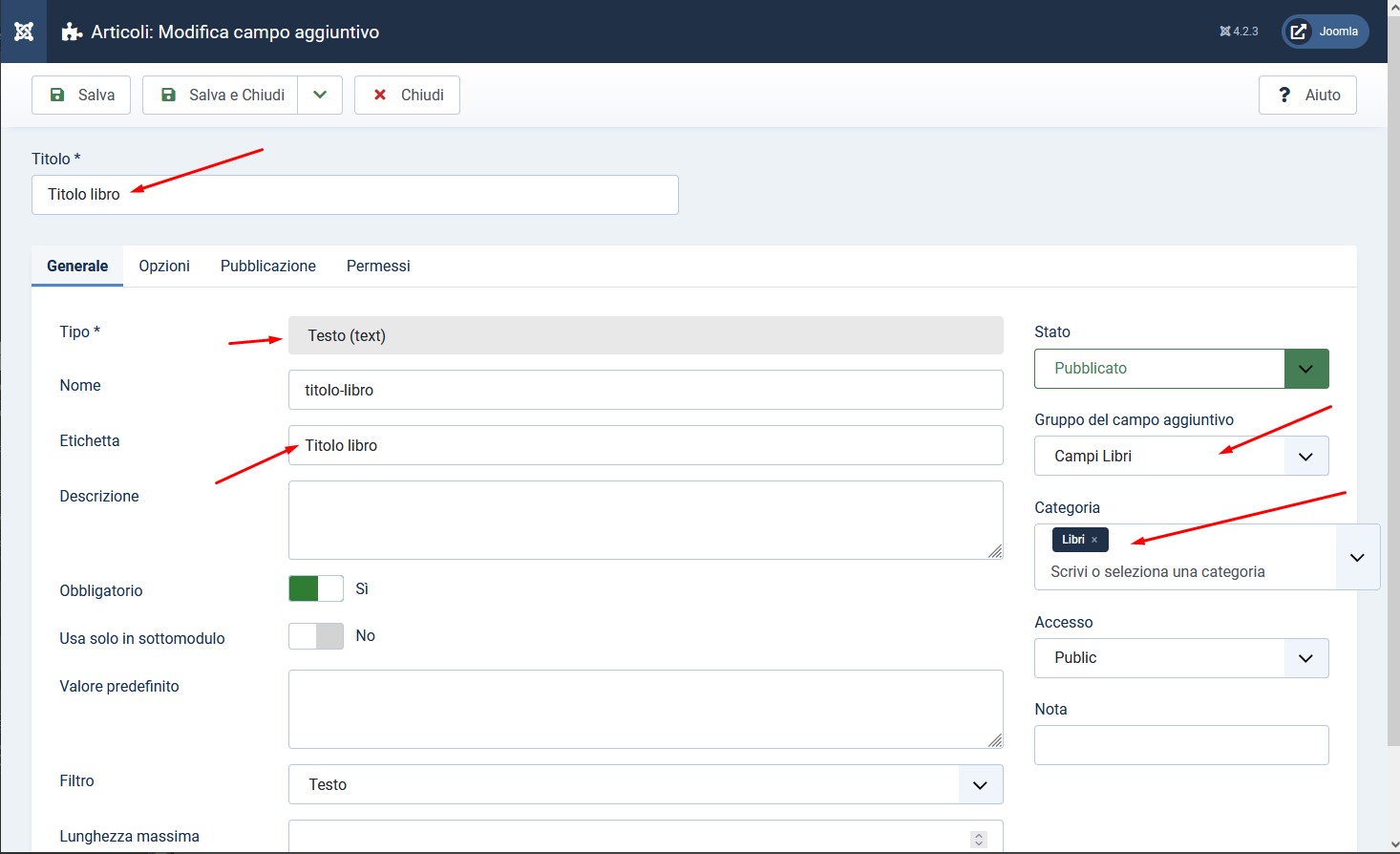The height and width of the screenshot is (854, 1400).
Task: Expand the save options dropdown arrow
Action: pos(320,95)
